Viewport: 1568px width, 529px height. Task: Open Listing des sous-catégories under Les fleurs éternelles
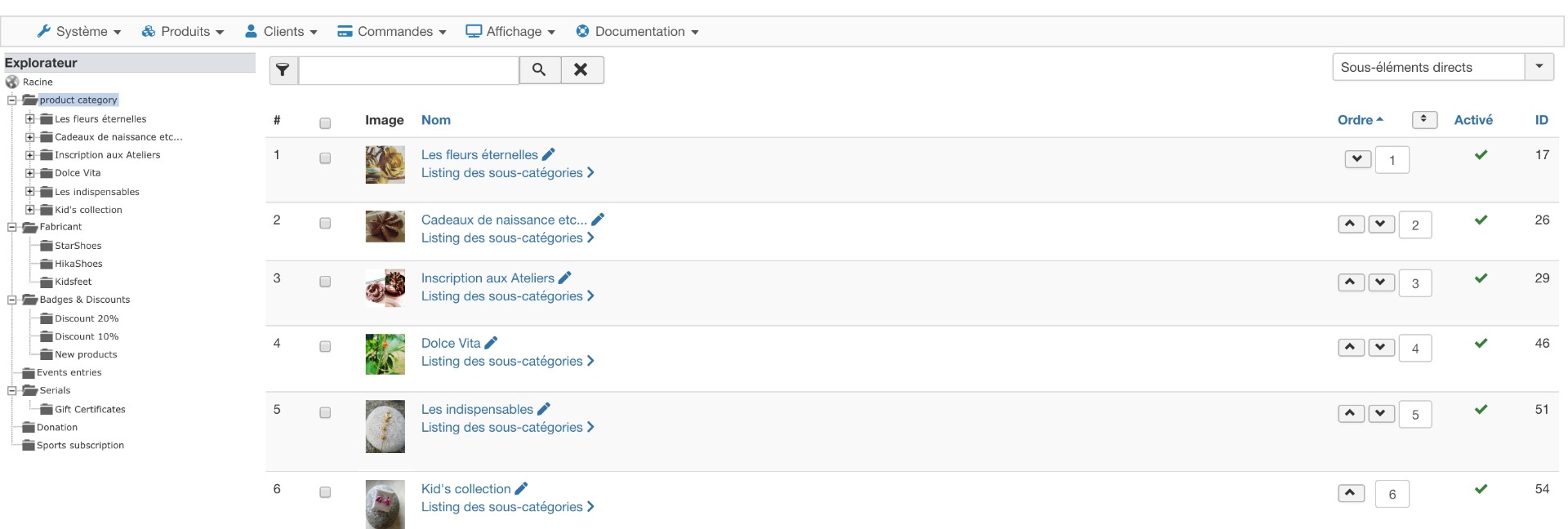[x=507, y=173]
